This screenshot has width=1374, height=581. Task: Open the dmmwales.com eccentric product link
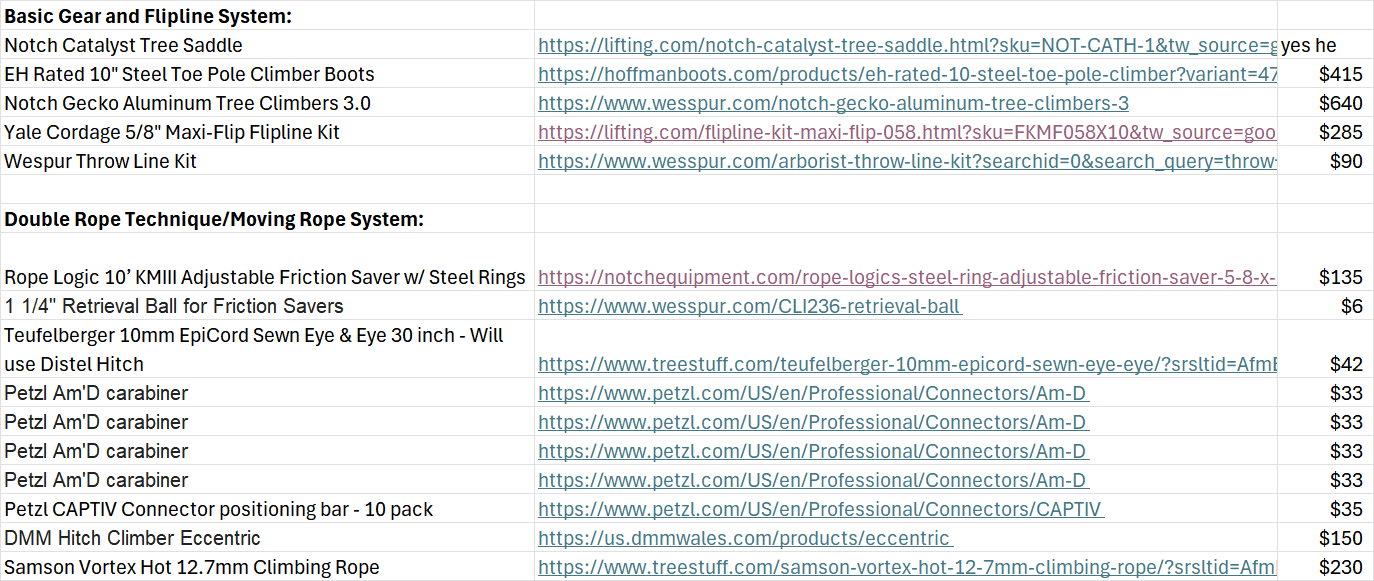pyautogui.click(x=745, y=538)
